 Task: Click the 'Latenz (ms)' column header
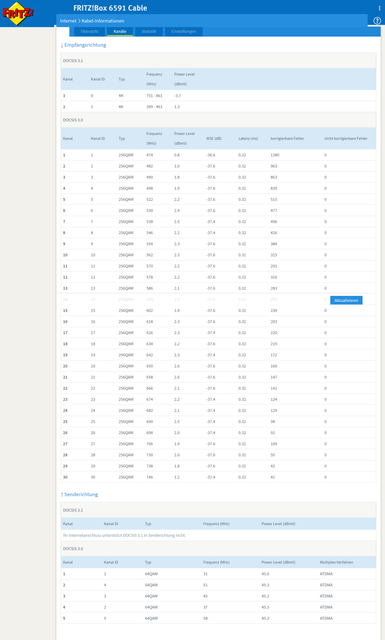coord(248,138)
